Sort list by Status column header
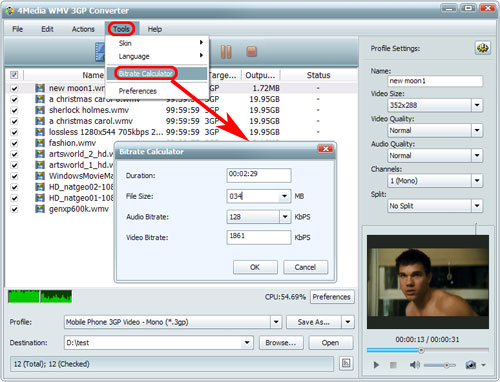This screenshot has width=500, height=382. tap(318, 75)
